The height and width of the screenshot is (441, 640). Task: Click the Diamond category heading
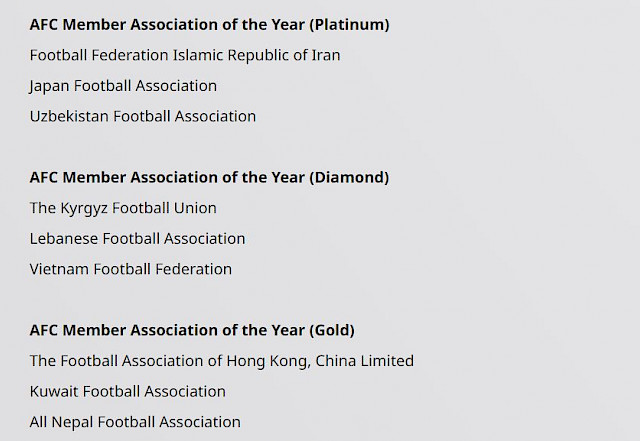point(209,178)
